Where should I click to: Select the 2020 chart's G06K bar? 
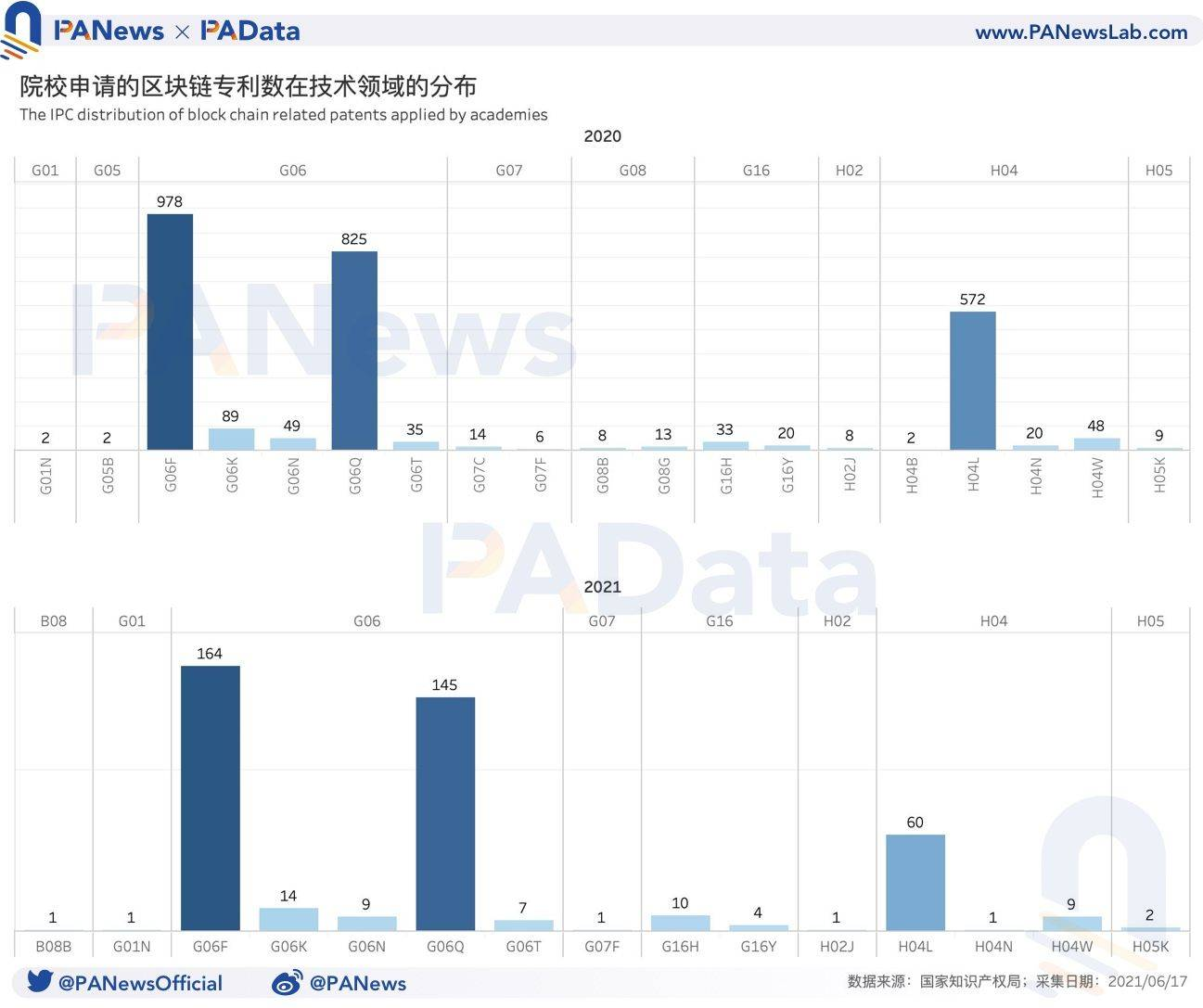[x=231, y=439]
